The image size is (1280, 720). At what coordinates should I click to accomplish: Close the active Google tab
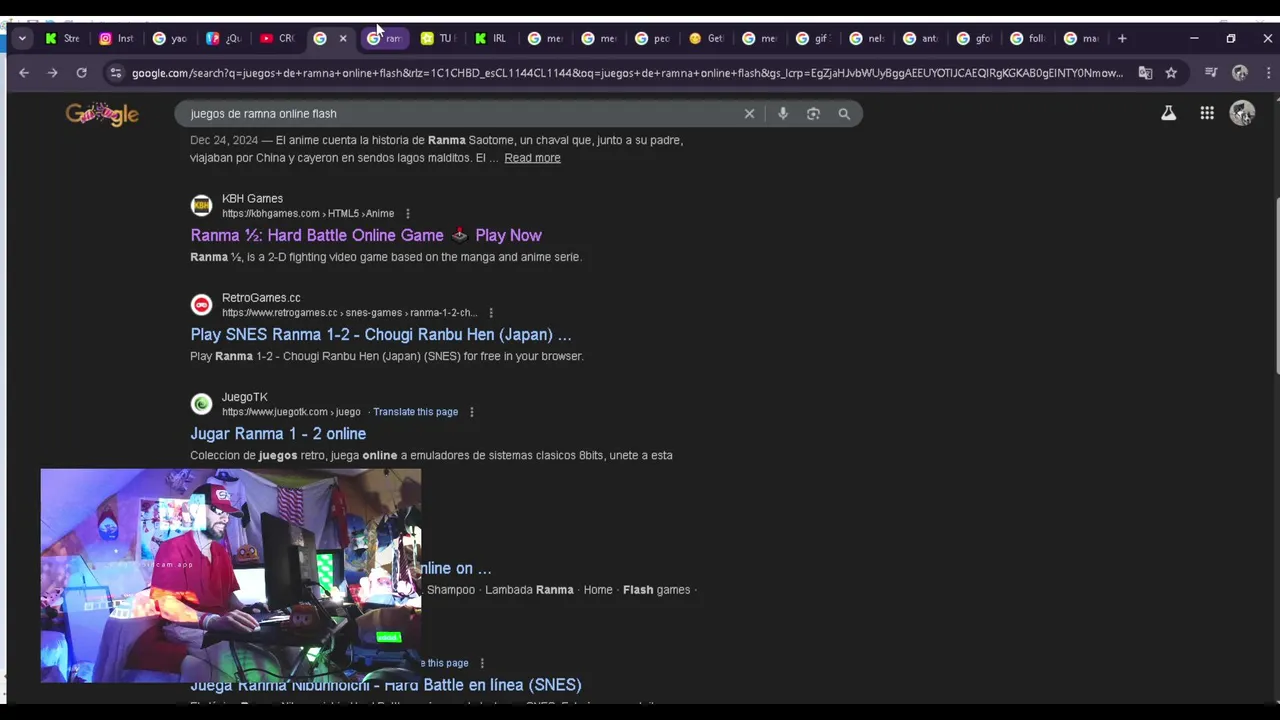[x=343, y=38]
